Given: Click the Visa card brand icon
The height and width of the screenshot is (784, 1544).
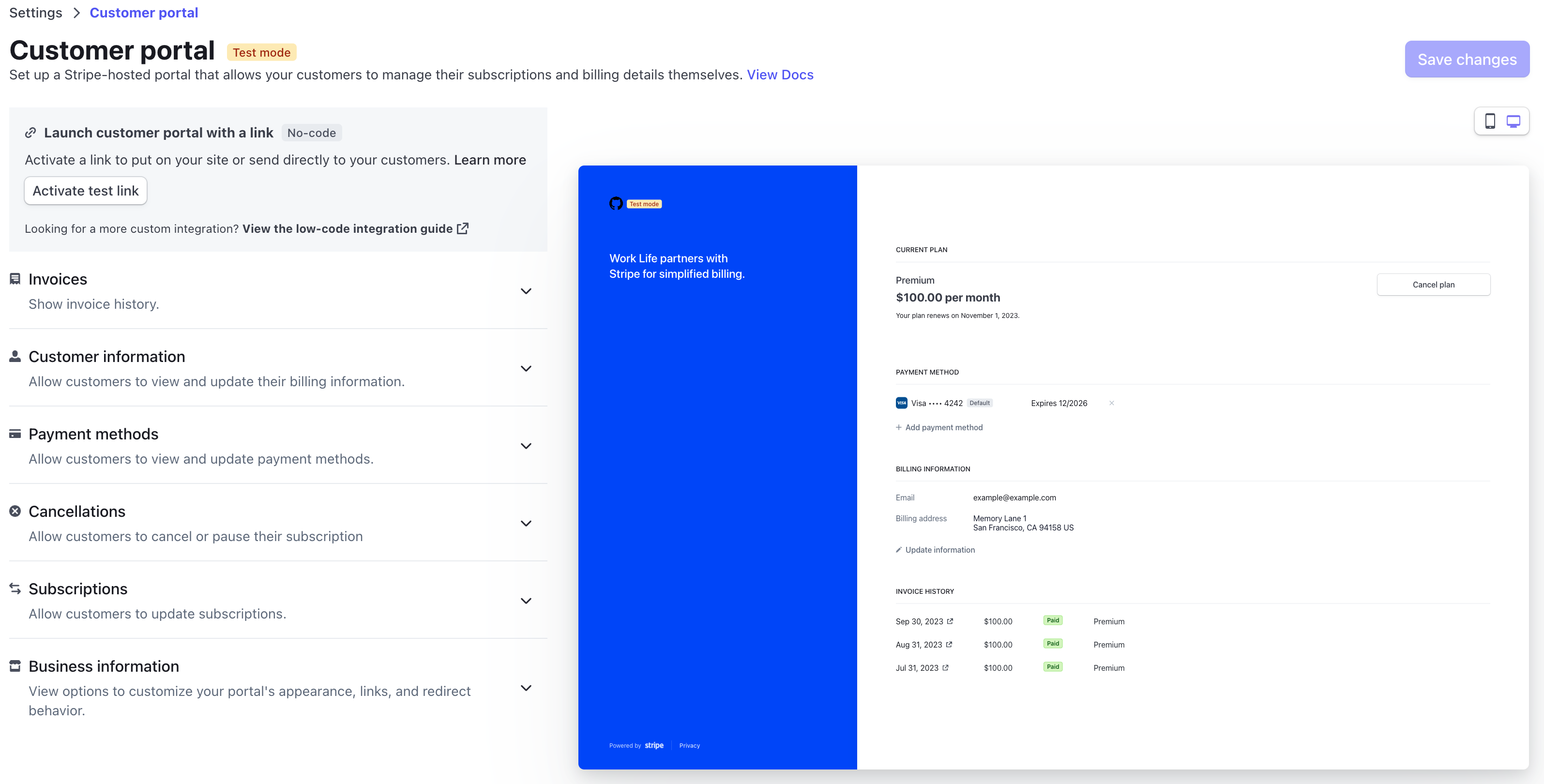Looking at the screenshot, I should click(x=901, y=403).
